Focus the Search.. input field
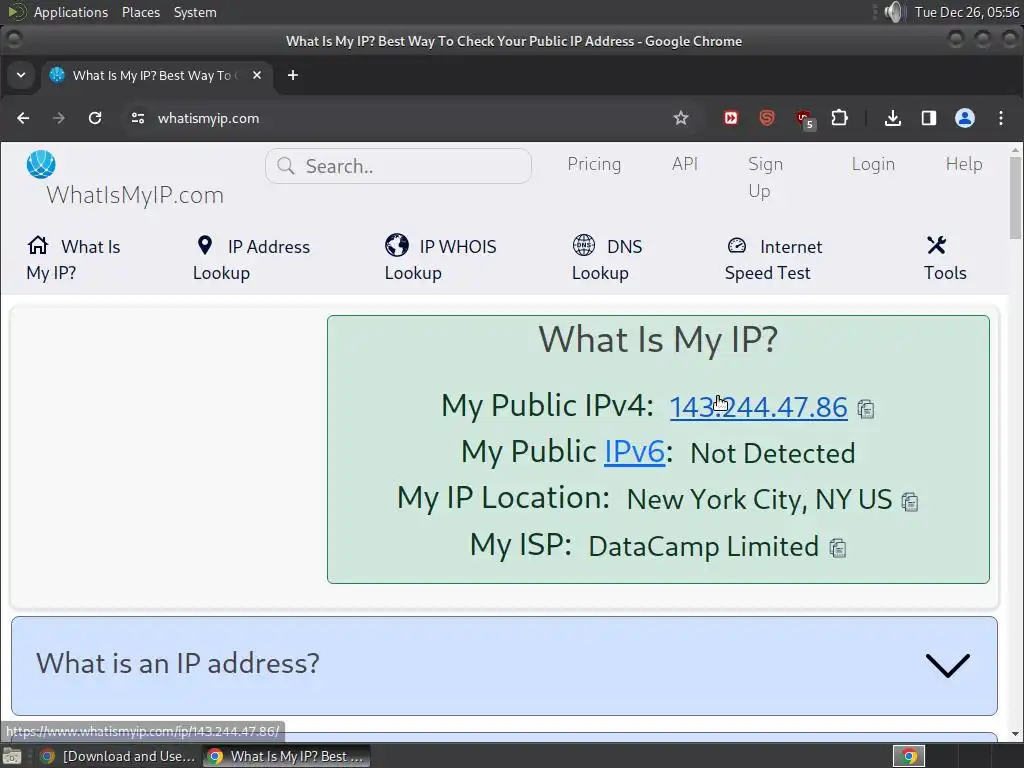 pyautogui.click(x=398, y=166)
